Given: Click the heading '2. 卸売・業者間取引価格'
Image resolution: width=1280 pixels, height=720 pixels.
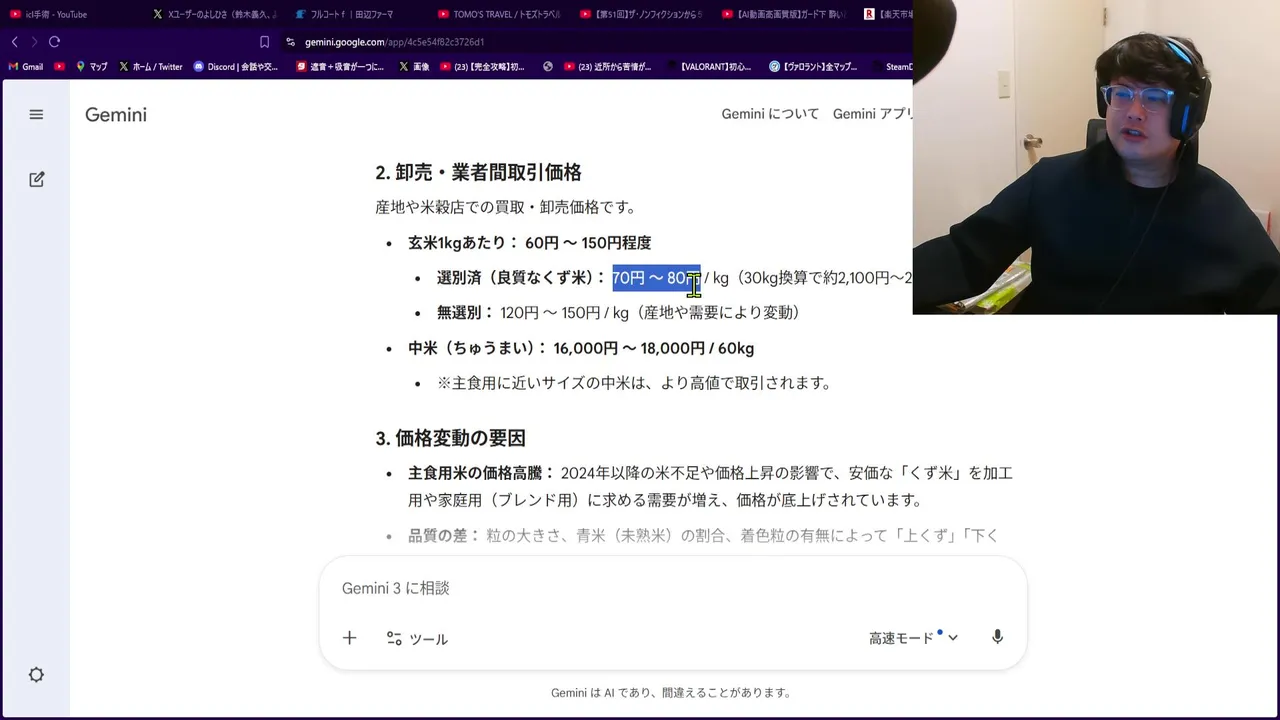Looking at the screenshot, I should click(478, 172).
